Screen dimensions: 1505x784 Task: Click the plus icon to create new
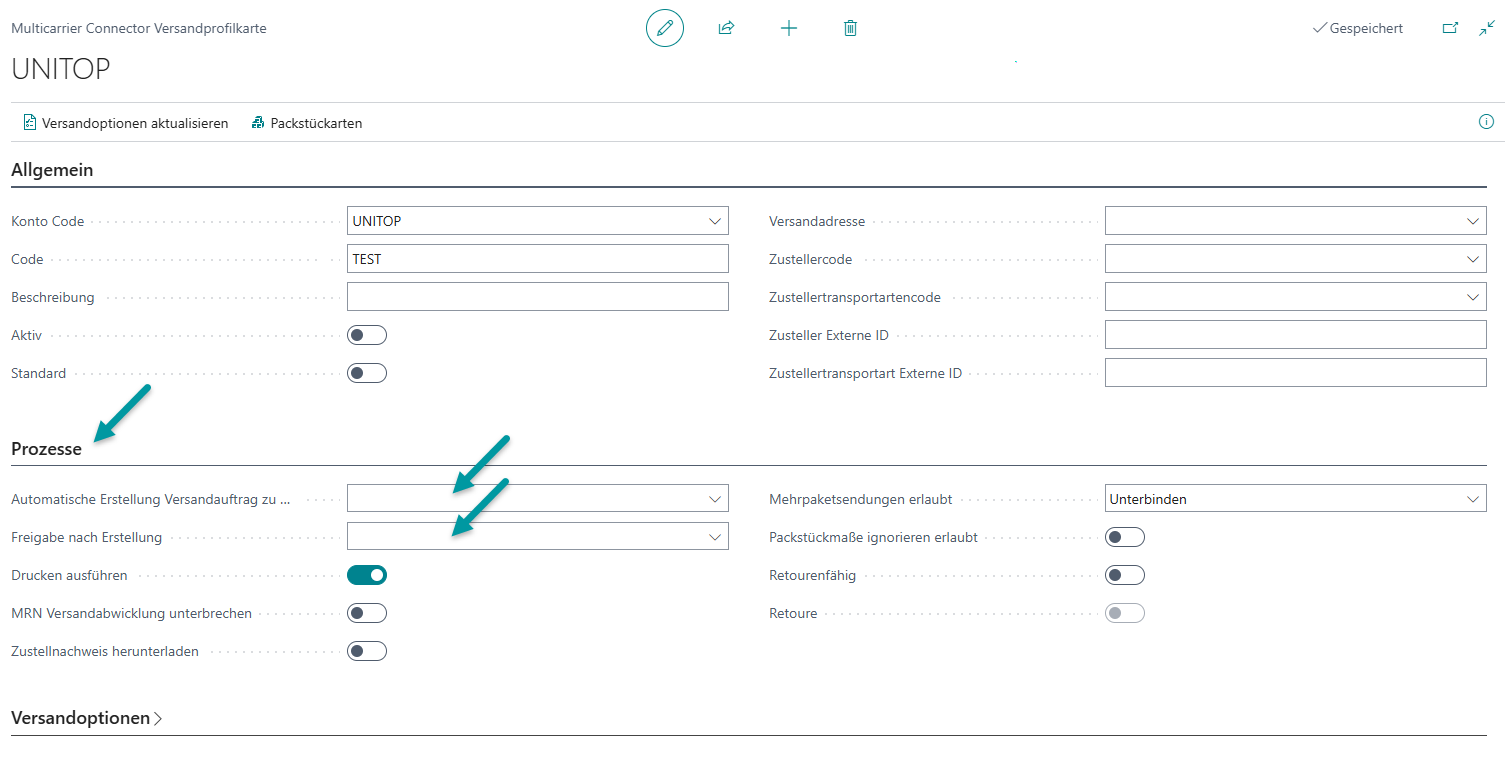(x=789, y=28)
